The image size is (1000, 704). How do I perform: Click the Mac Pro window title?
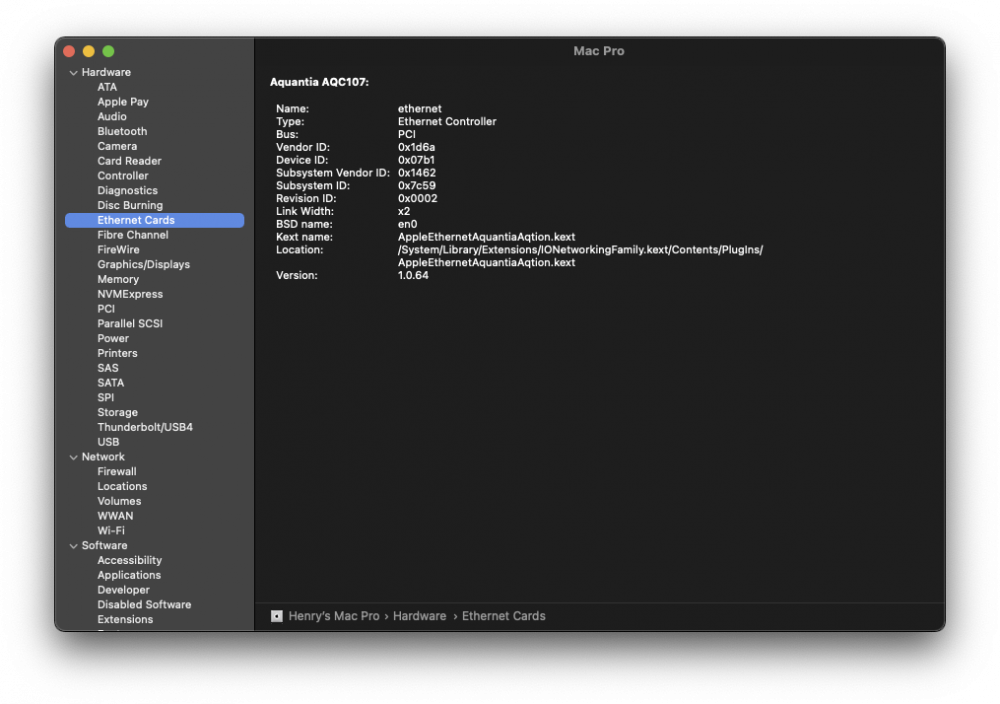[x=598, y=51]
